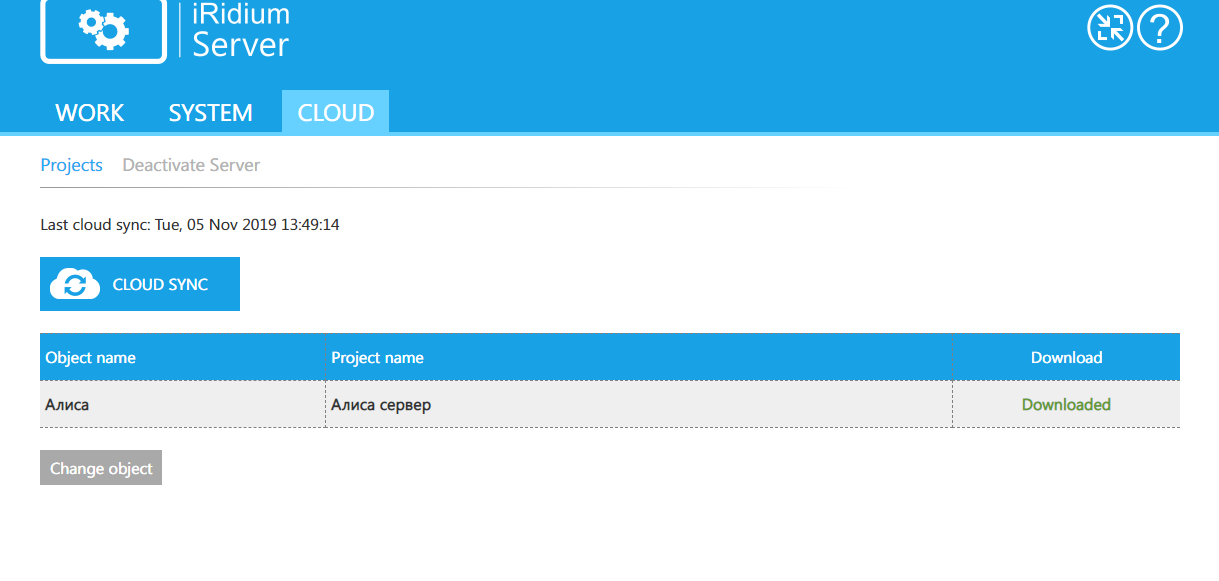
Task: Click the word Server in header
Action: (x=240, y=45)
